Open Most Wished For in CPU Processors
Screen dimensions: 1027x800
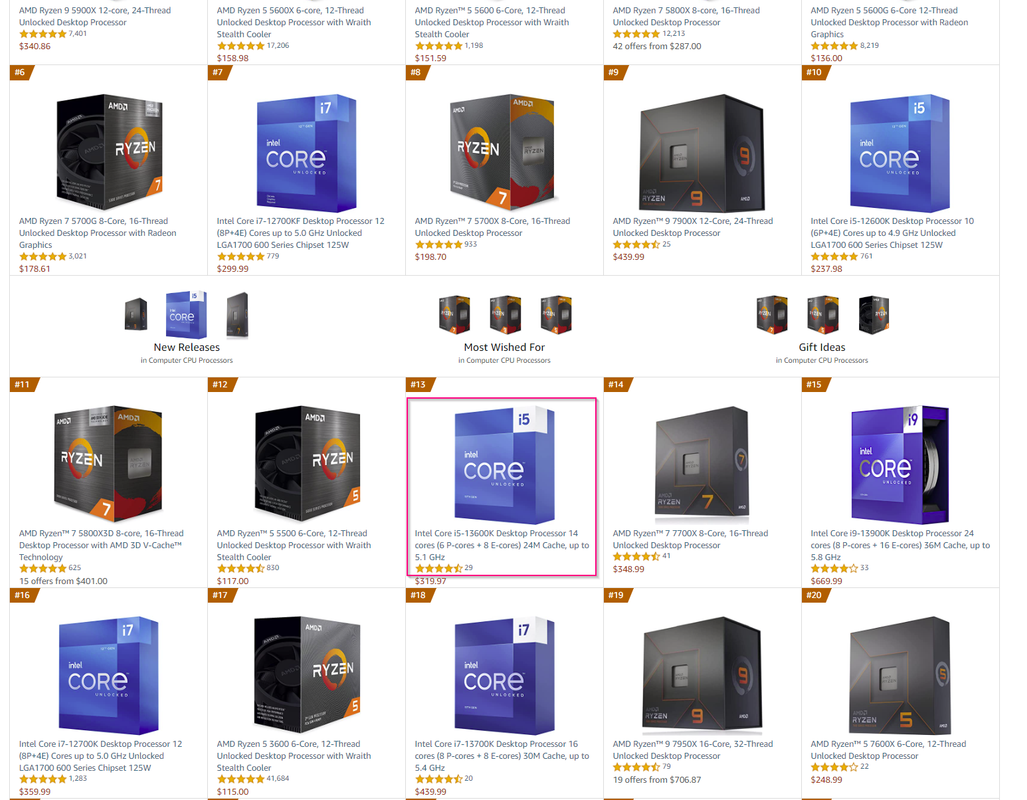504,347
